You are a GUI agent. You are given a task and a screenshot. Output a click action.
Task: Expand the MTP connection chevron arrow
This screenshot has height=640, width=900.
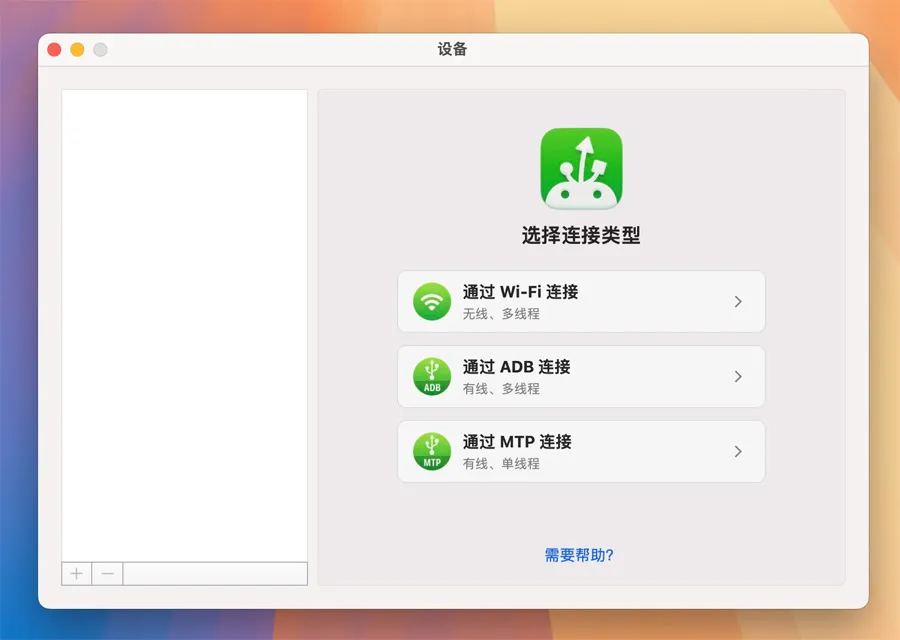click(738, 451)
